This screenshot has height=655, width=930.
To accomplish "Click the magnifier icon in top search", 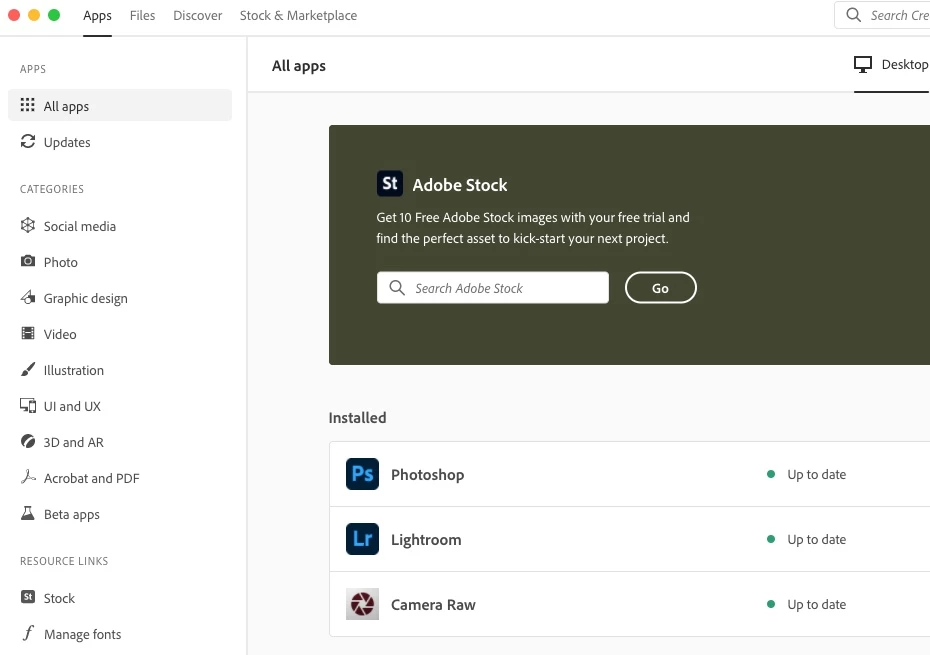I will [x=853, y=15].
